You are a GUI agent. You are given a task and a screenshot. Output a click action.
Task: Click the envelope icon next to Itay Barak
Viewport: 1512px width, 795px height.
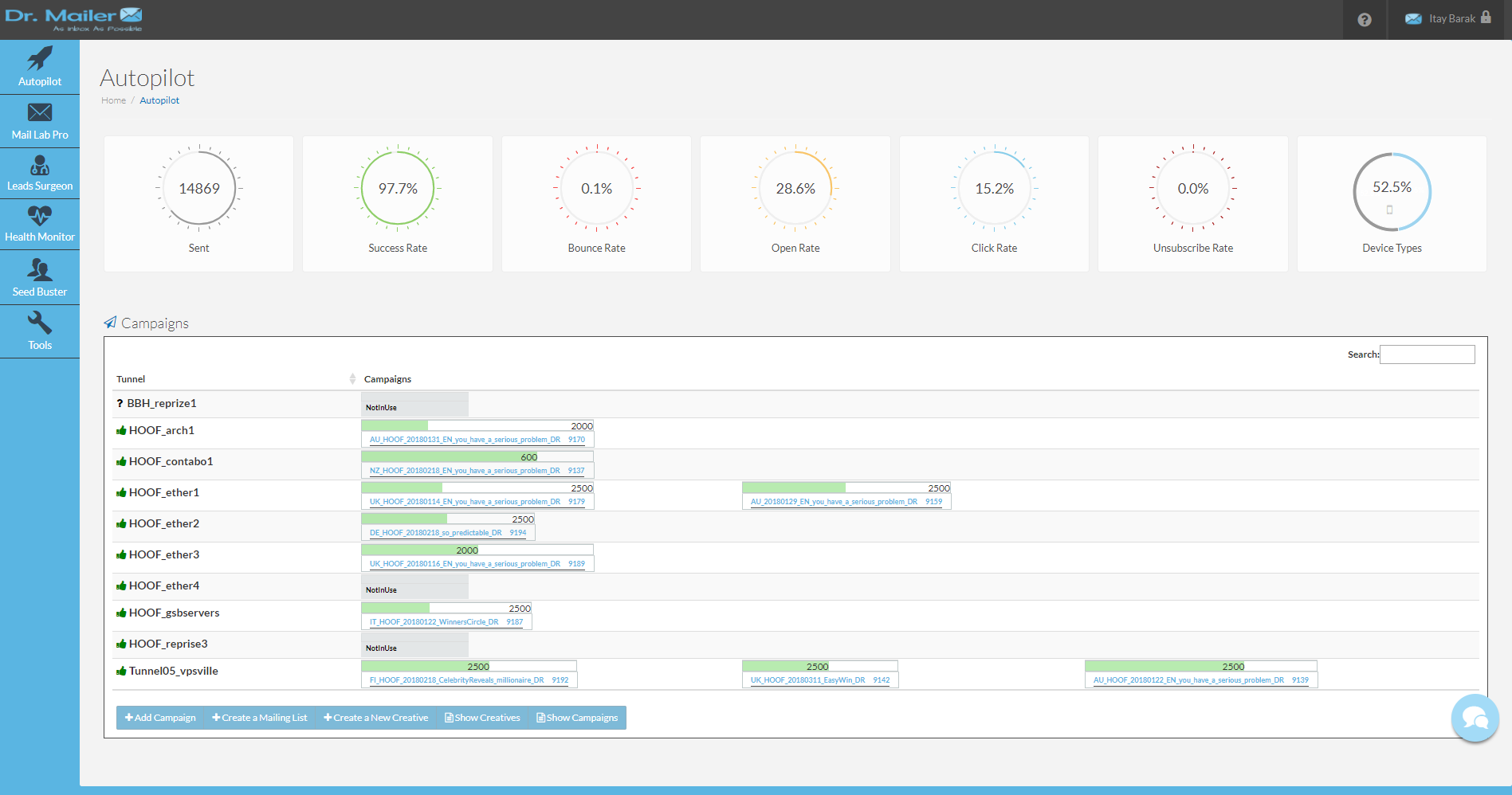[1413, 18]
